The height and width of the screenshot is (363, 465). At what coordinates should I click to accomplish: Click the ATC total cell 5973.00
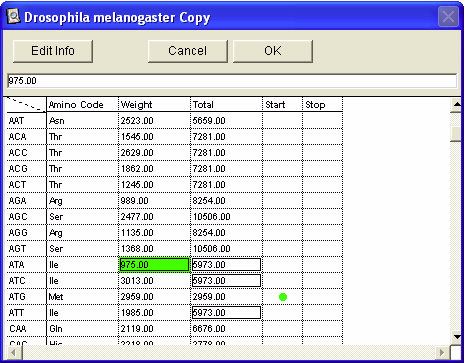click(226, 281)
